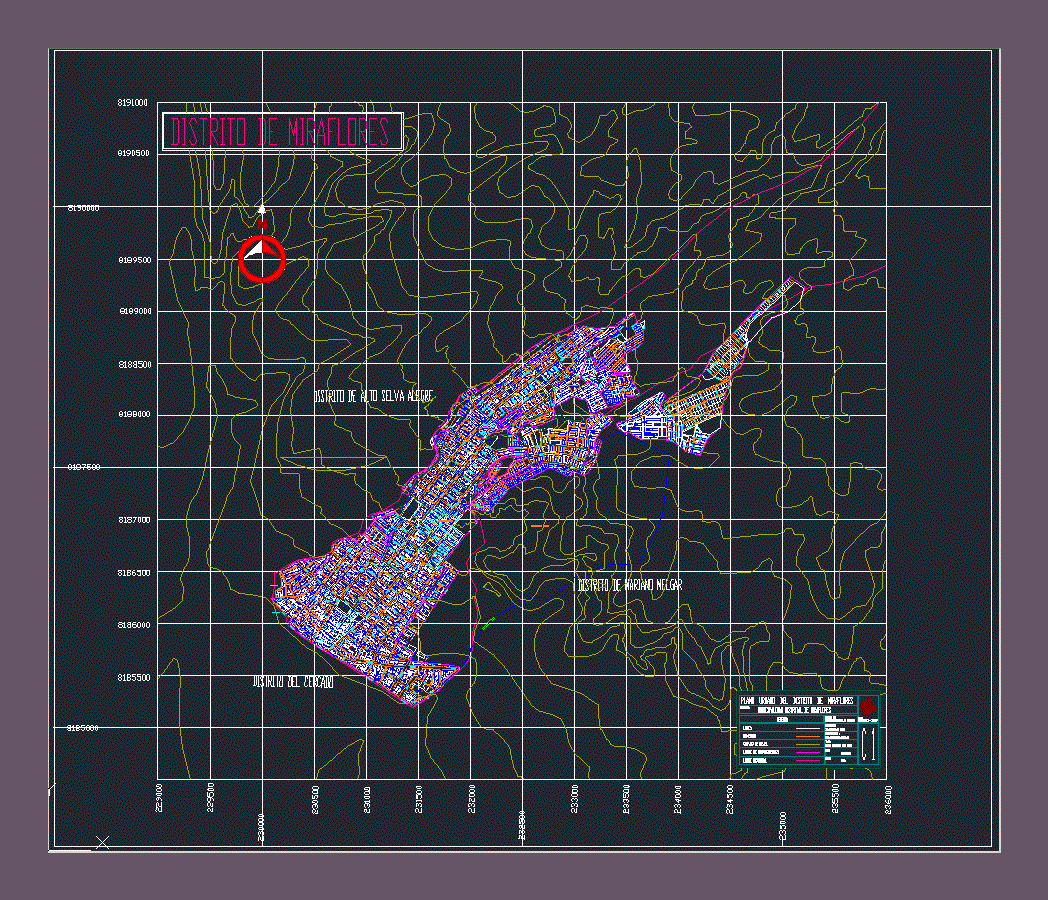
Task: Select the 8186000 northing coordinate label
Action: tap(134, 625)
